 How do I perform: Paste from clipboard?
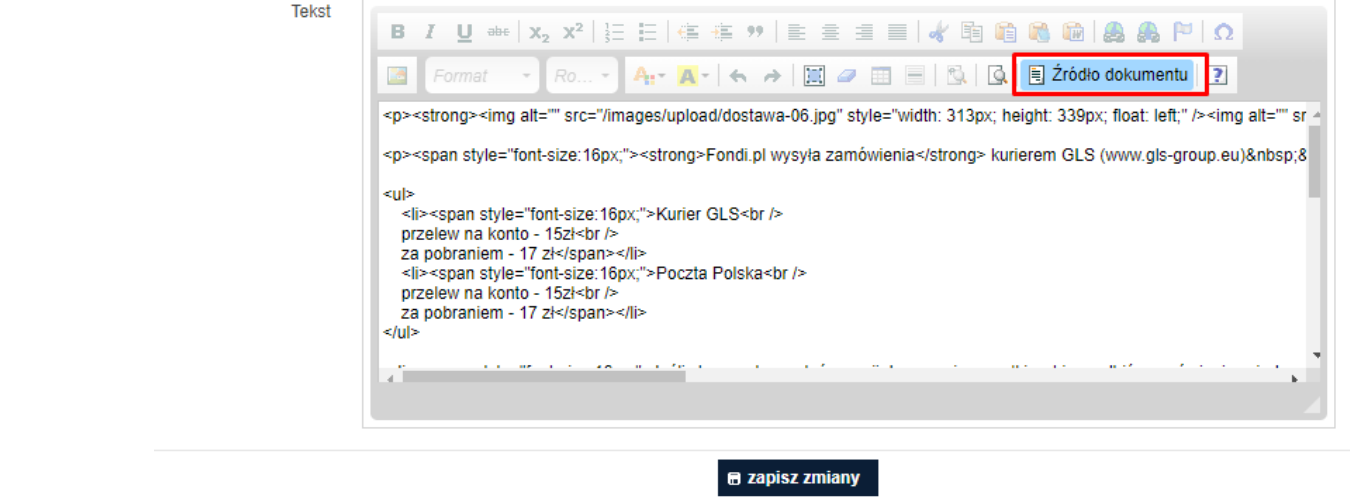click(x=1005, y=32)
